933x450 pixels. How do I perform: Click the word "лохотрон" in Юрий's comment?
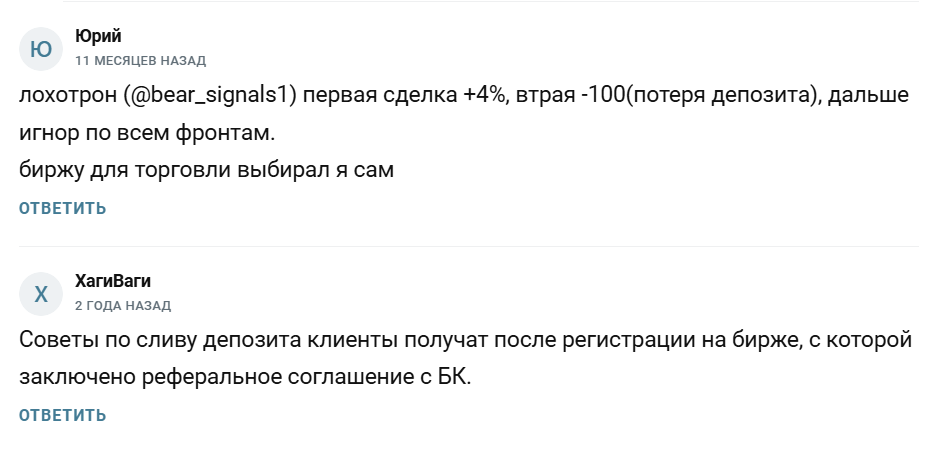(69, 97)
